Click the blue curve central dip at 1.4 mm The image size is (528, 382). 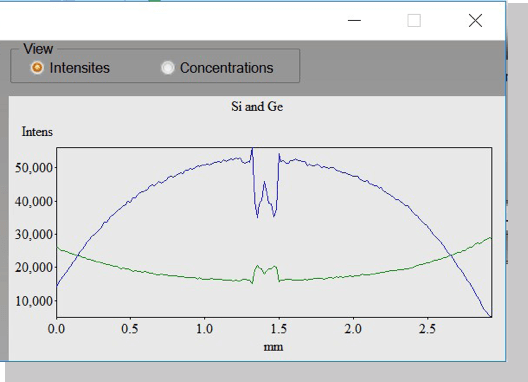(x=265, y=199)
